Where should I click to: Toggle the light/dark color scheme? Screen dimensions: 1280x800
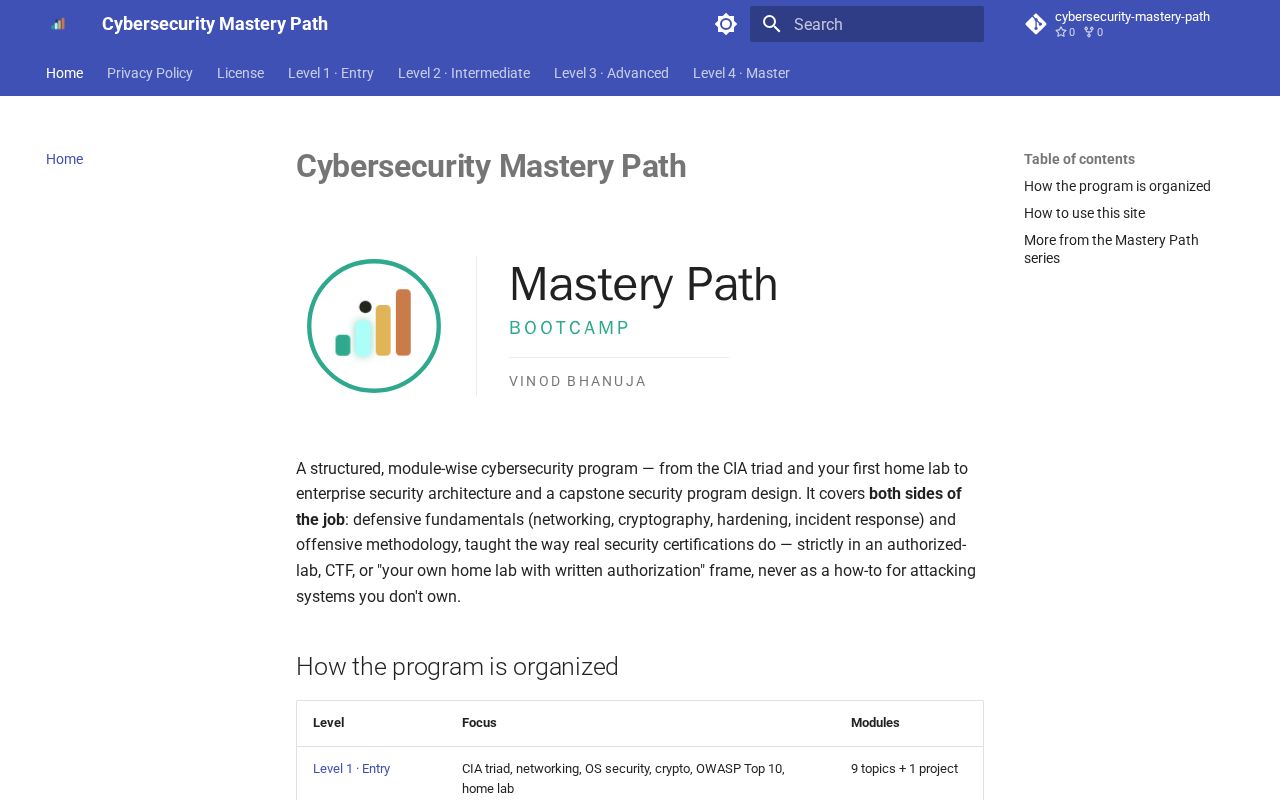click(726, 24)
